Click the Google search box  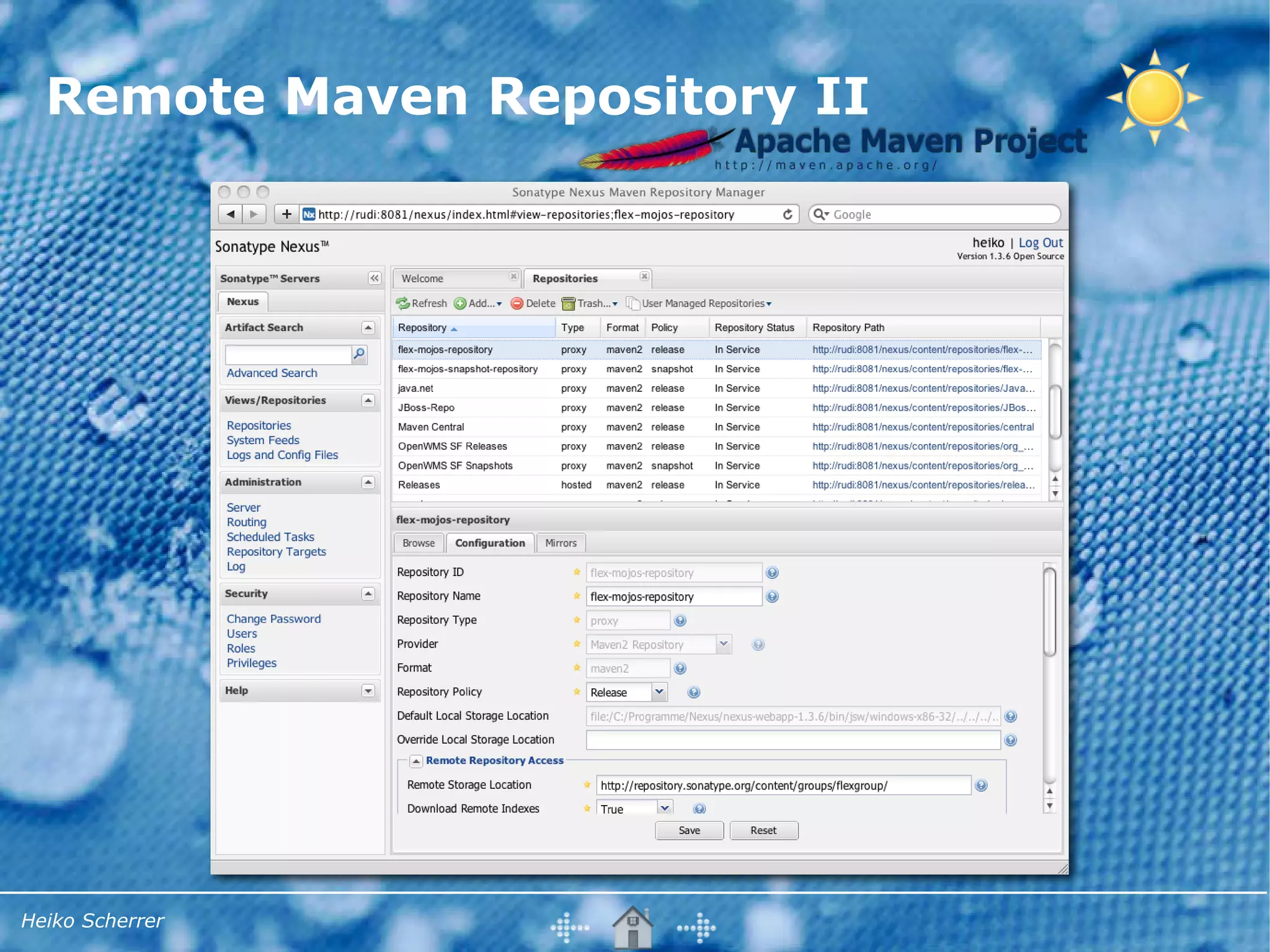click(x=935, y=214)
